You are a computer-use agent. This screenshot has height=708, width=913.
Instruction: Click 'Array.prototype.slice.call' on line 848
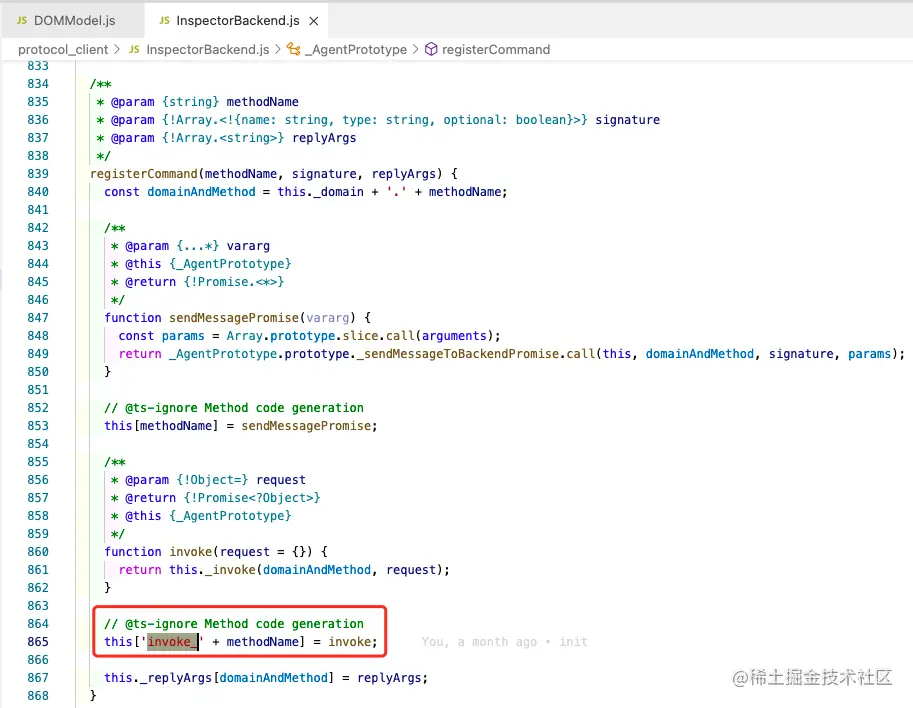(320, 336)
